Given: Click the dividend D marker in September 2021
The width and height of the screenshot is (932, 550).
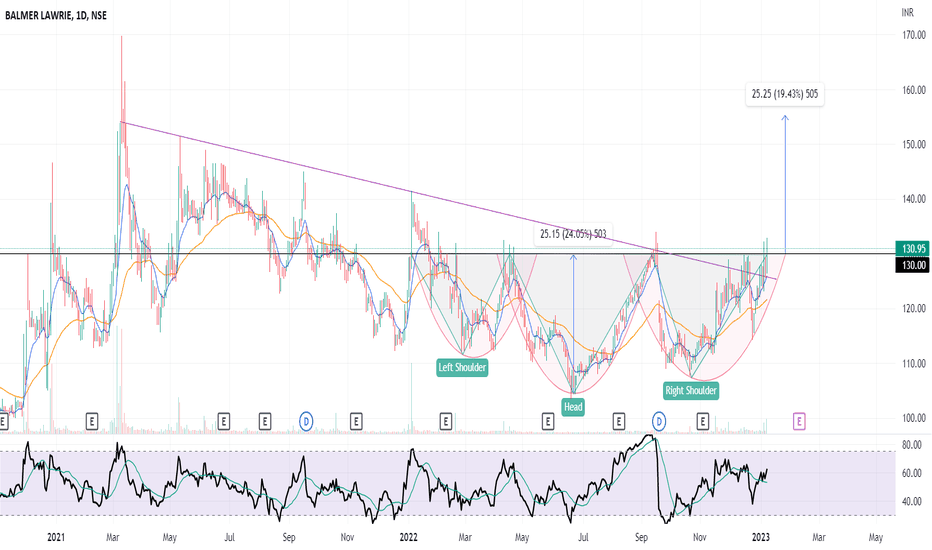Looking at the screenshot, I should click(x=306, y=422).
